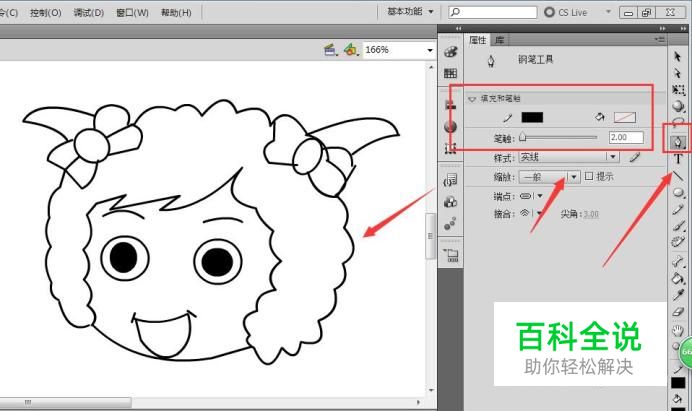Open the Swatches grid panel icon
The image size is (692, 411).
click(450, 73)
